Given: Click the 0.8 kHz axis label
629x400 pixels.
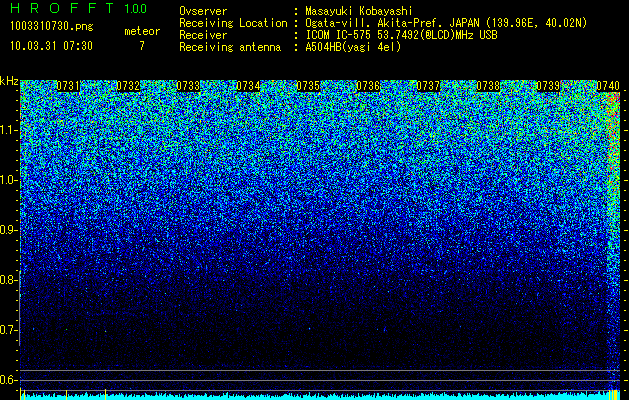Looking at the screenshot, I should click(7, 280).
